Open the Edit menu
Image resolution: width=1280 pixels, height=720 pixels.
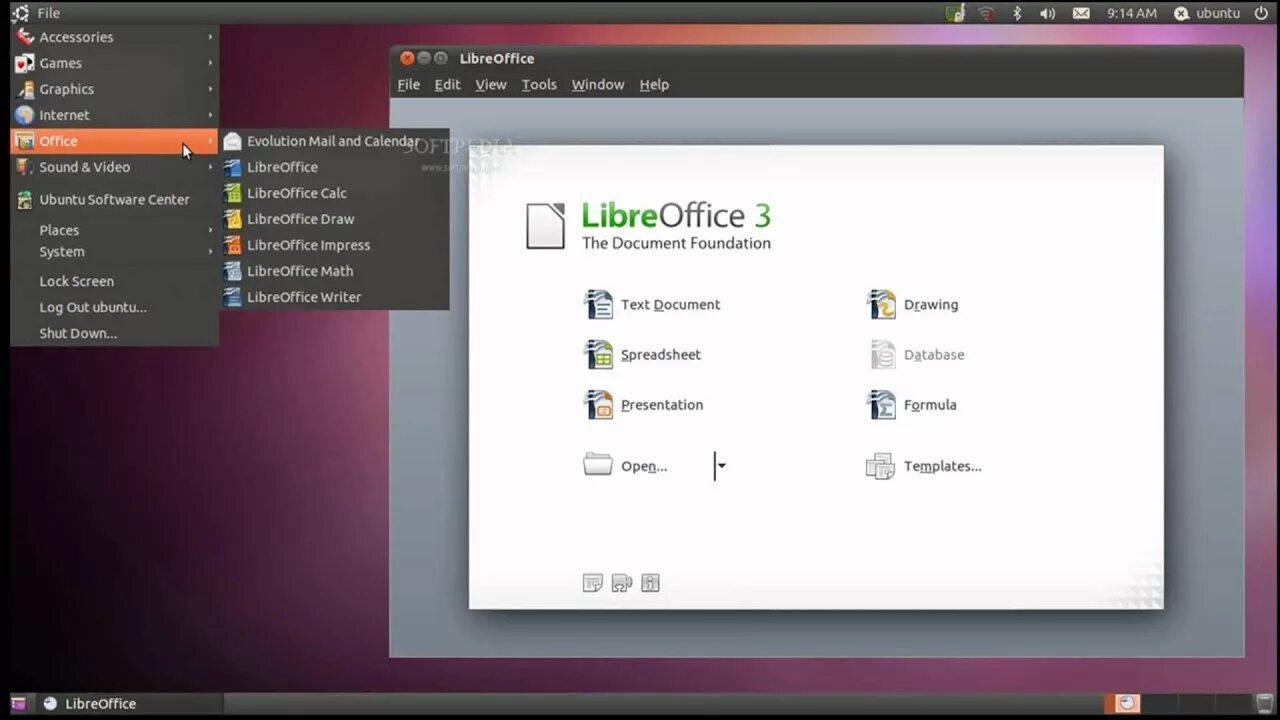coord(447,85)
